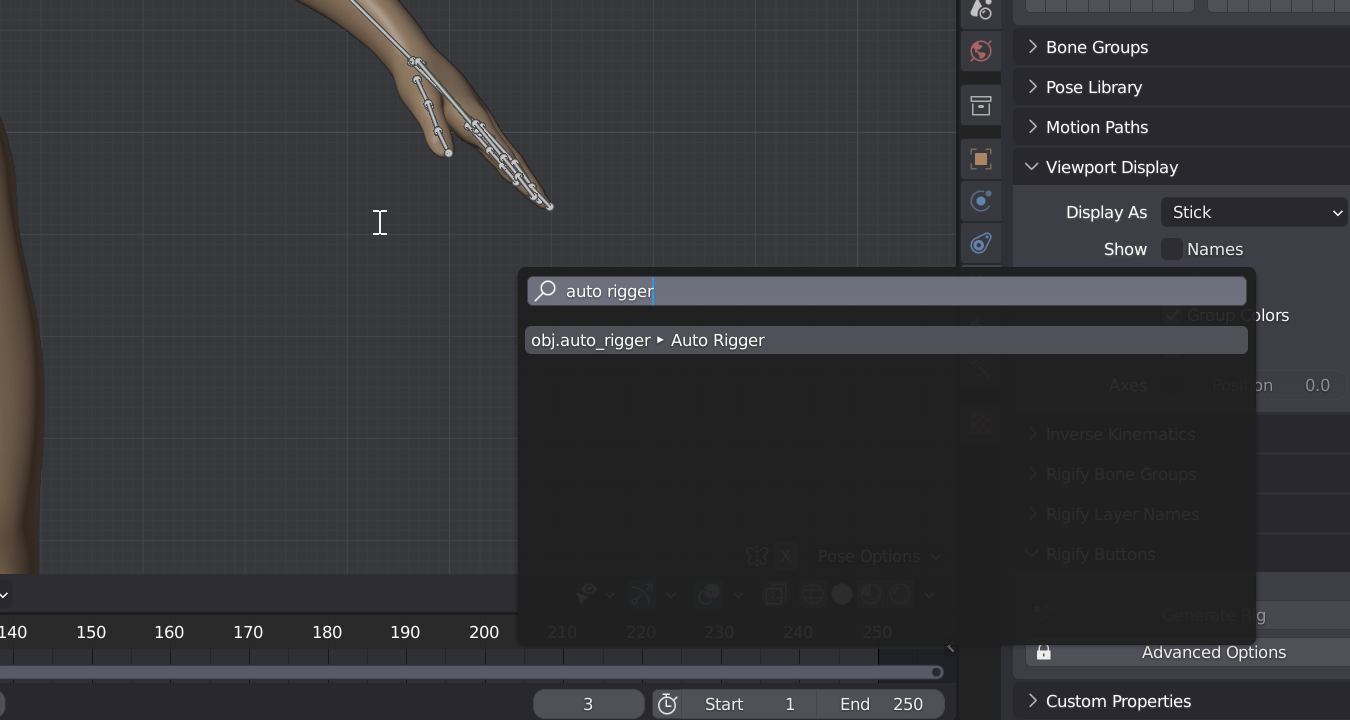
Task: Click the current frame field showing 3
Action: (588, 704)
